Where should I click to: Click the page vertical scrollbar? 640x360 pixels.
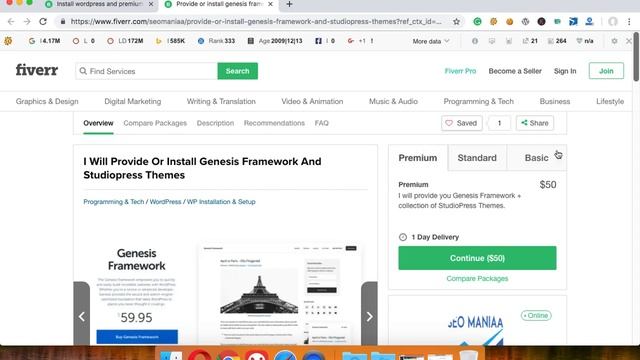(636, 57)
